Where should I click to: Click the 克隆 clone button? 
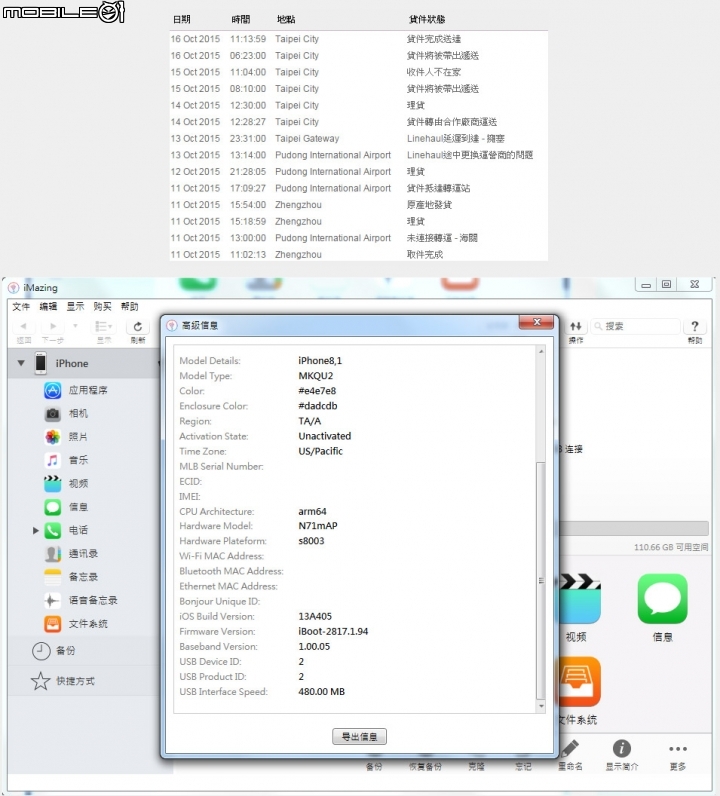pyautogui.click(x=476, y=767)
